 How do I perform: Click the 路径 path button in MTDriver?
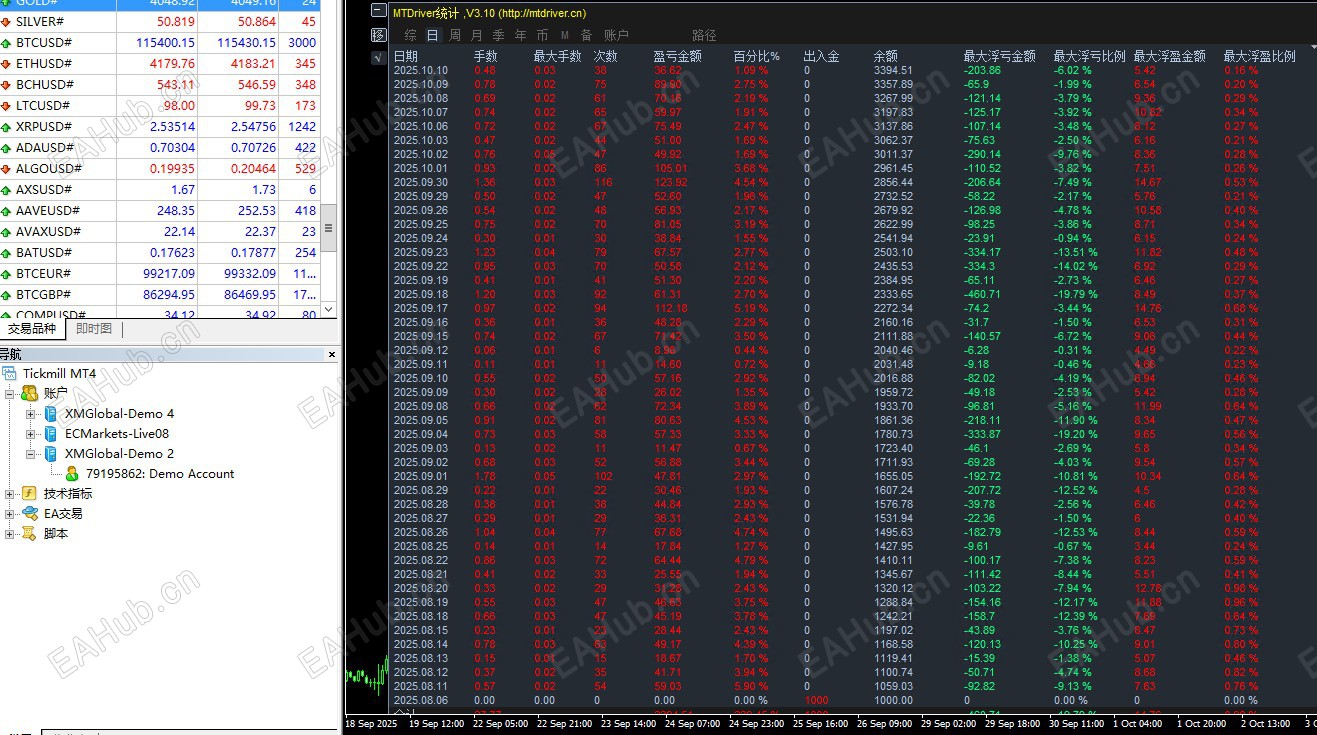pos(704,35)
